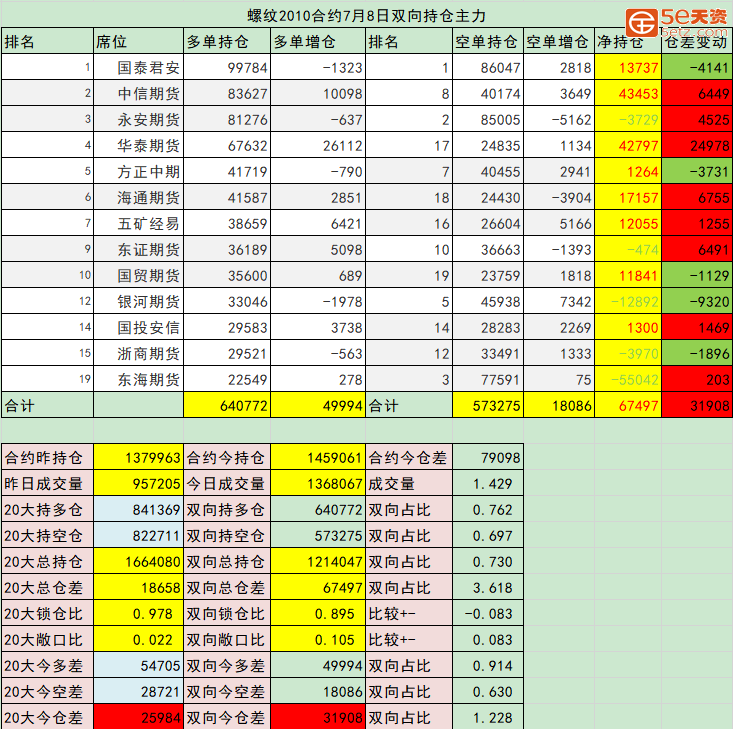
Task: Select total short position 573275 in 合计 row
Action: coord(488,405)
